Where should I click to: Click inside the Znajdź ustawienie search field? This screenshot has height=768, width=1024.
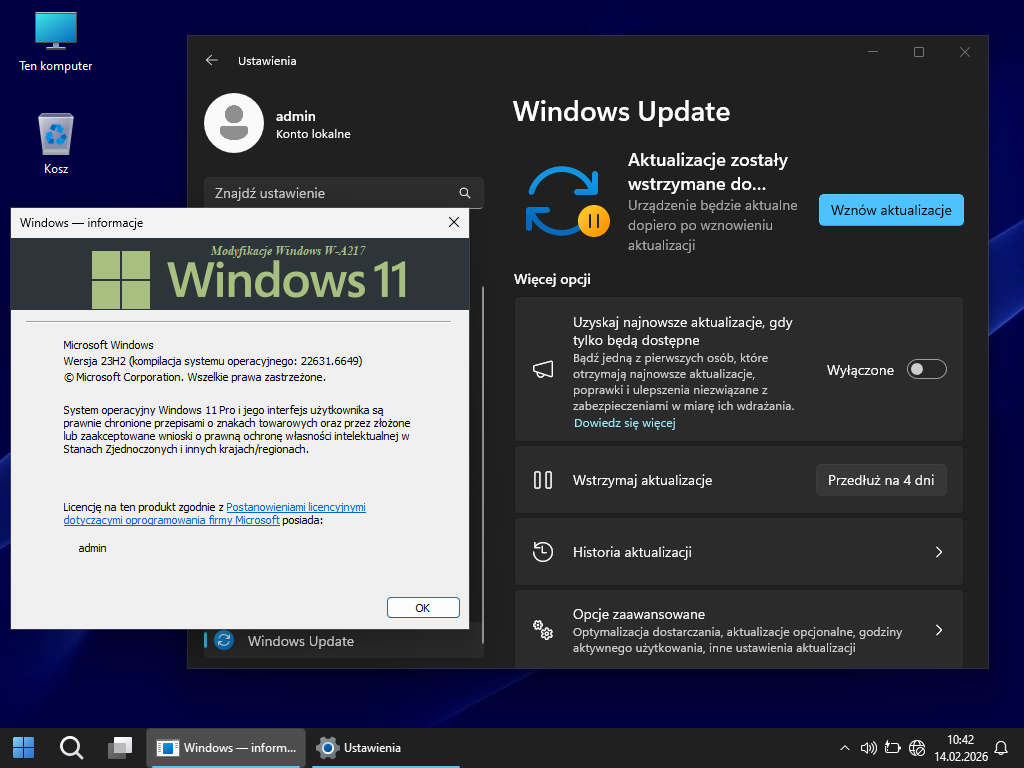click(330, 193)
